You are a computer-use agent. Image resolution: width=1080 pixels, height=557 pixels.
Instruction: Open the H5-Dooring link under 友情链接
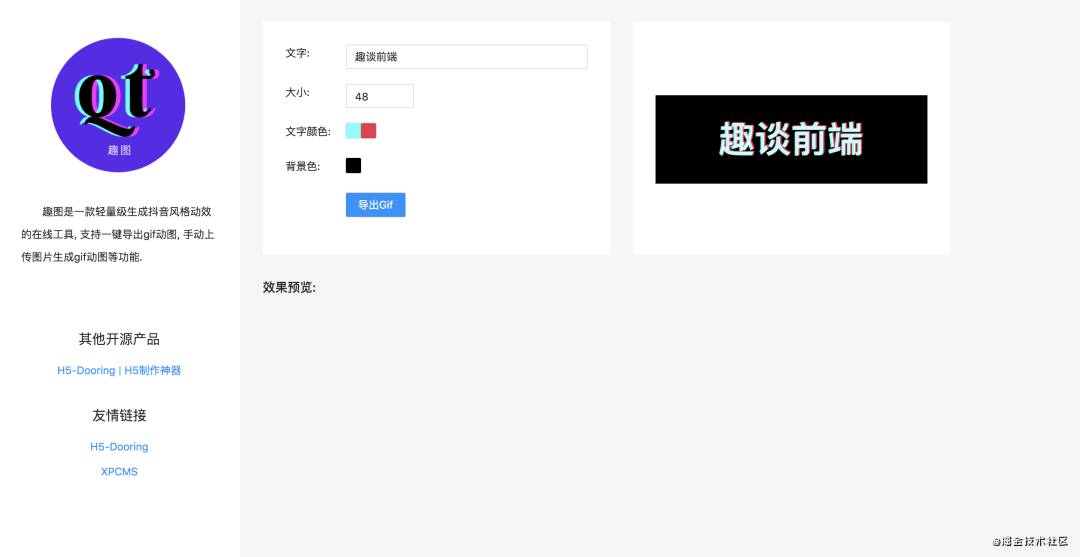(x=119, y=447)
